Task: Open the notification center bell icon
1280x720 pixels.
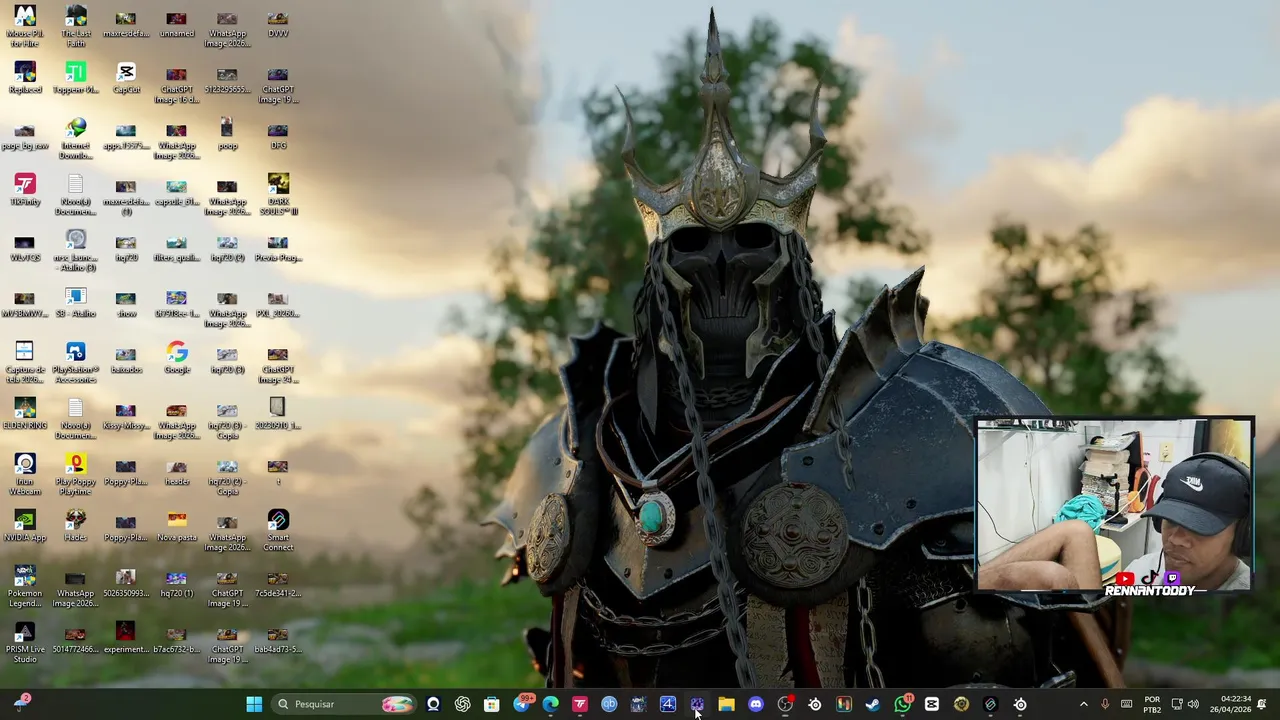Action: (1262, 704)
